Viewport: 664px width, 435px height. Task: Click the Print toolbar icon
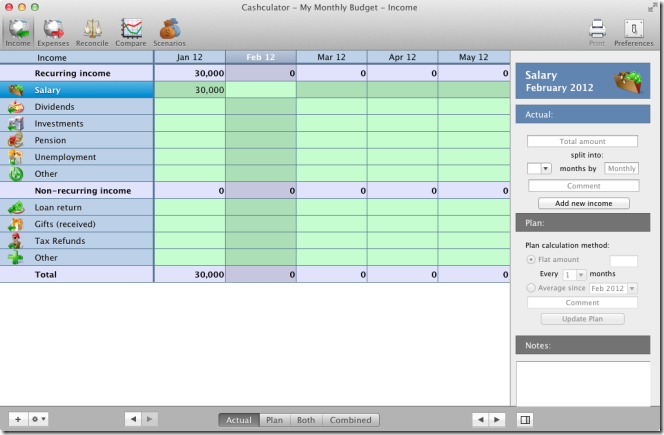click(597, 33)
